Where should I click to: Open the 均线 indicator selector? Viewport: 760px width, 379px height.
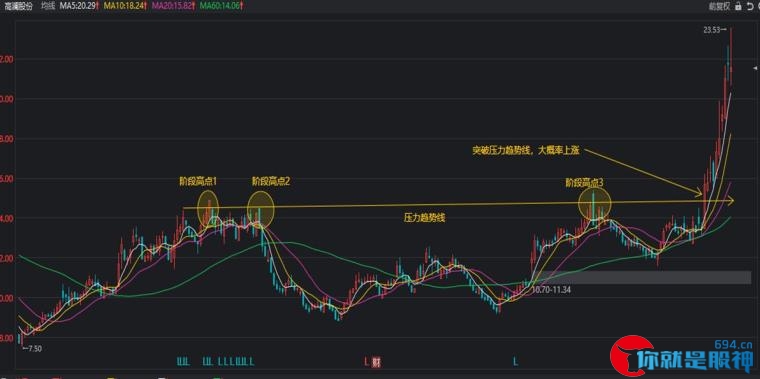click(48, 7)
